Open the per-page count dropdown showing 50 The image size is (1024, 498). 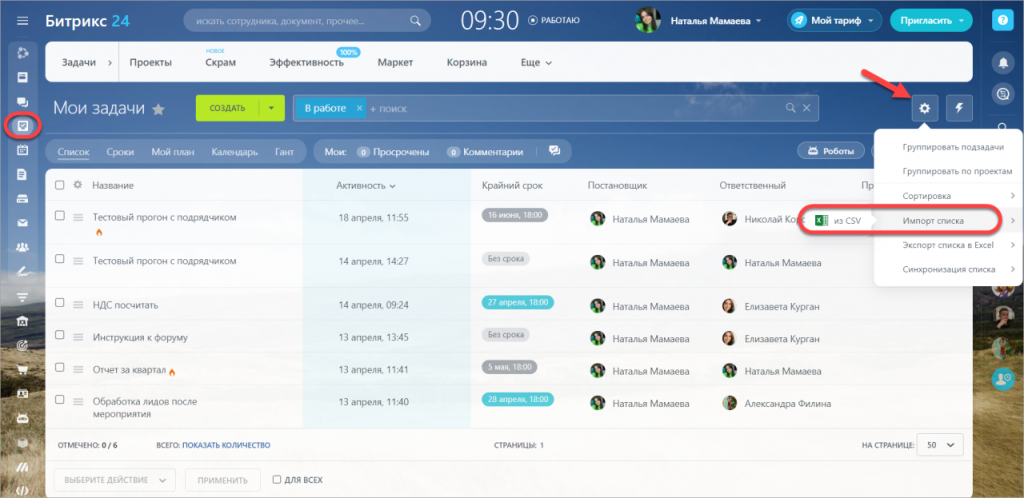[939, 445]
